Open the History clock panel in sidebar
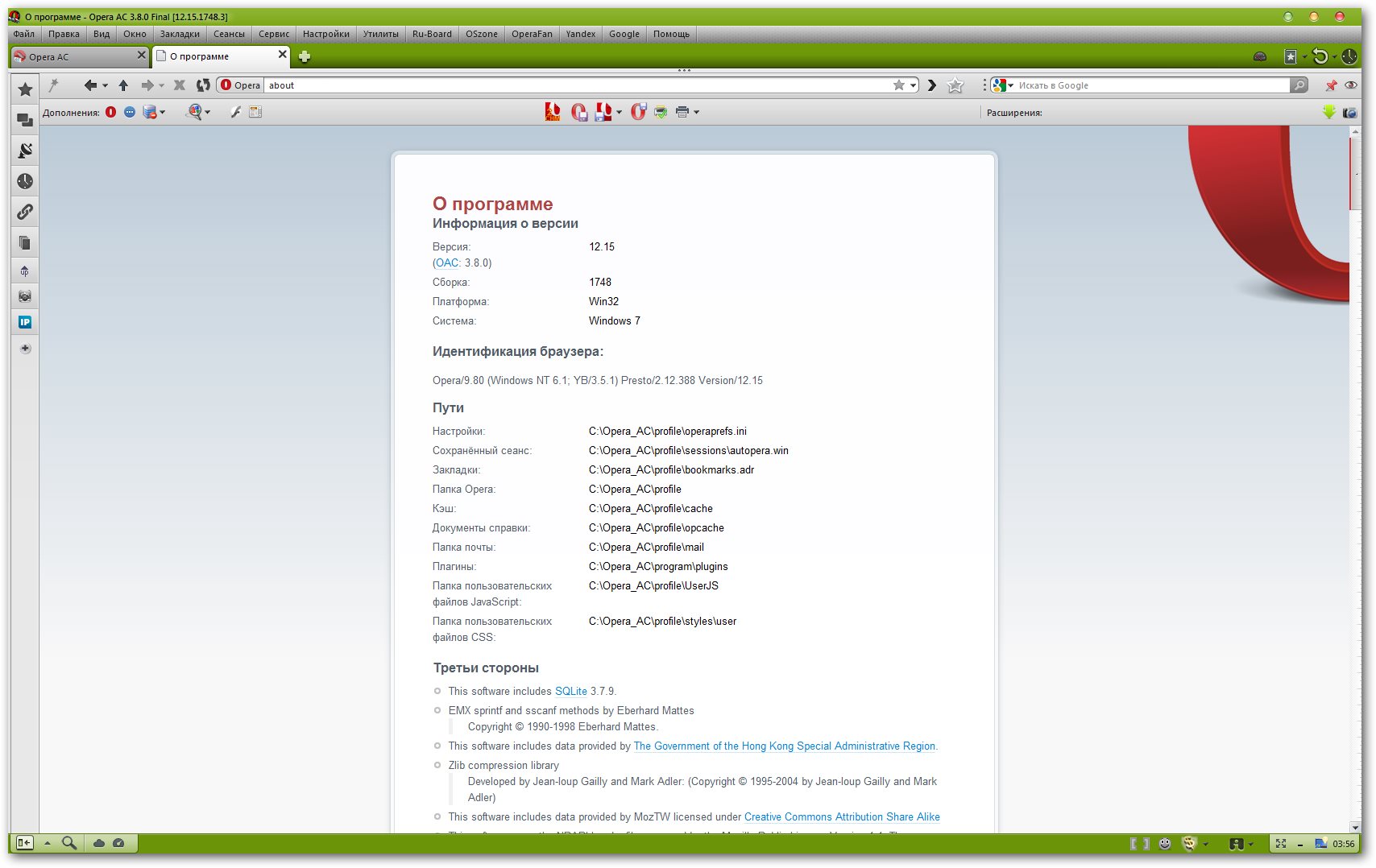The height and width of the screenshot is (868, 1376). pos(25,181)
